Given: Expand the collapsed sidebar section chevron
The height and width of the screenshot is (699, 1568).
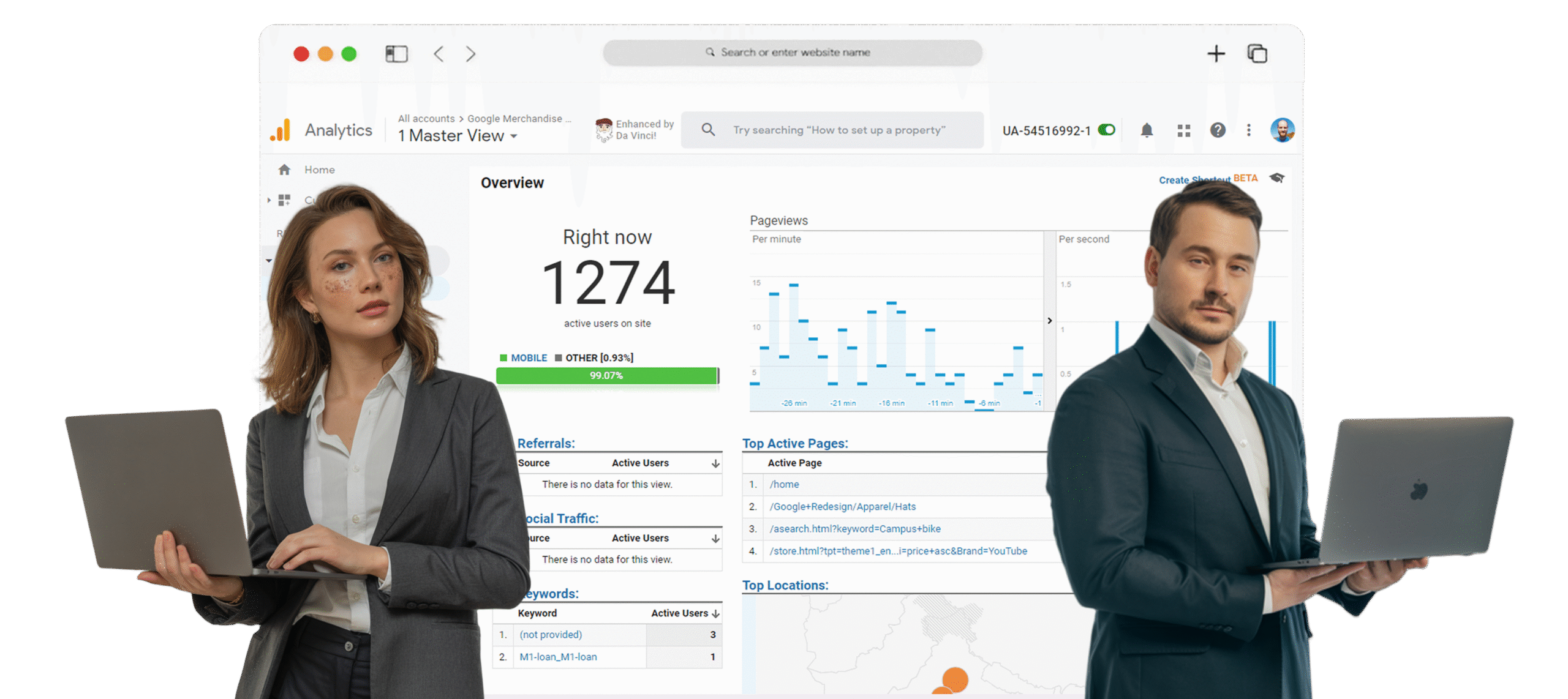Looking at the screenshot, I should 269,200.
